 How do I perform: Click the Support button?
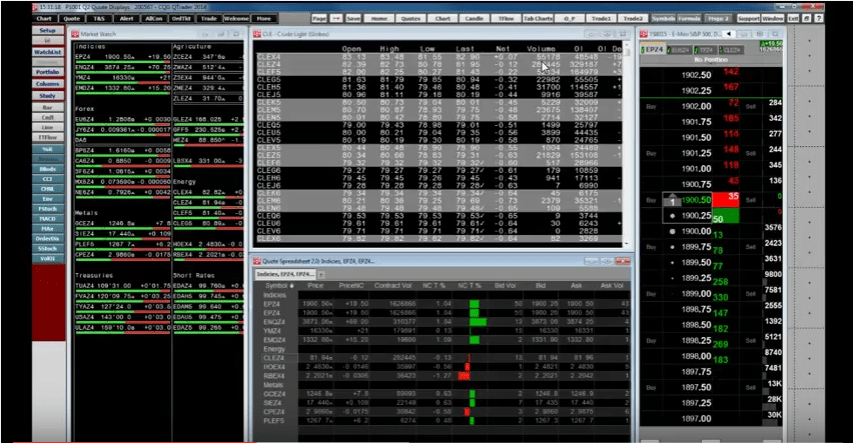(749, 19)
